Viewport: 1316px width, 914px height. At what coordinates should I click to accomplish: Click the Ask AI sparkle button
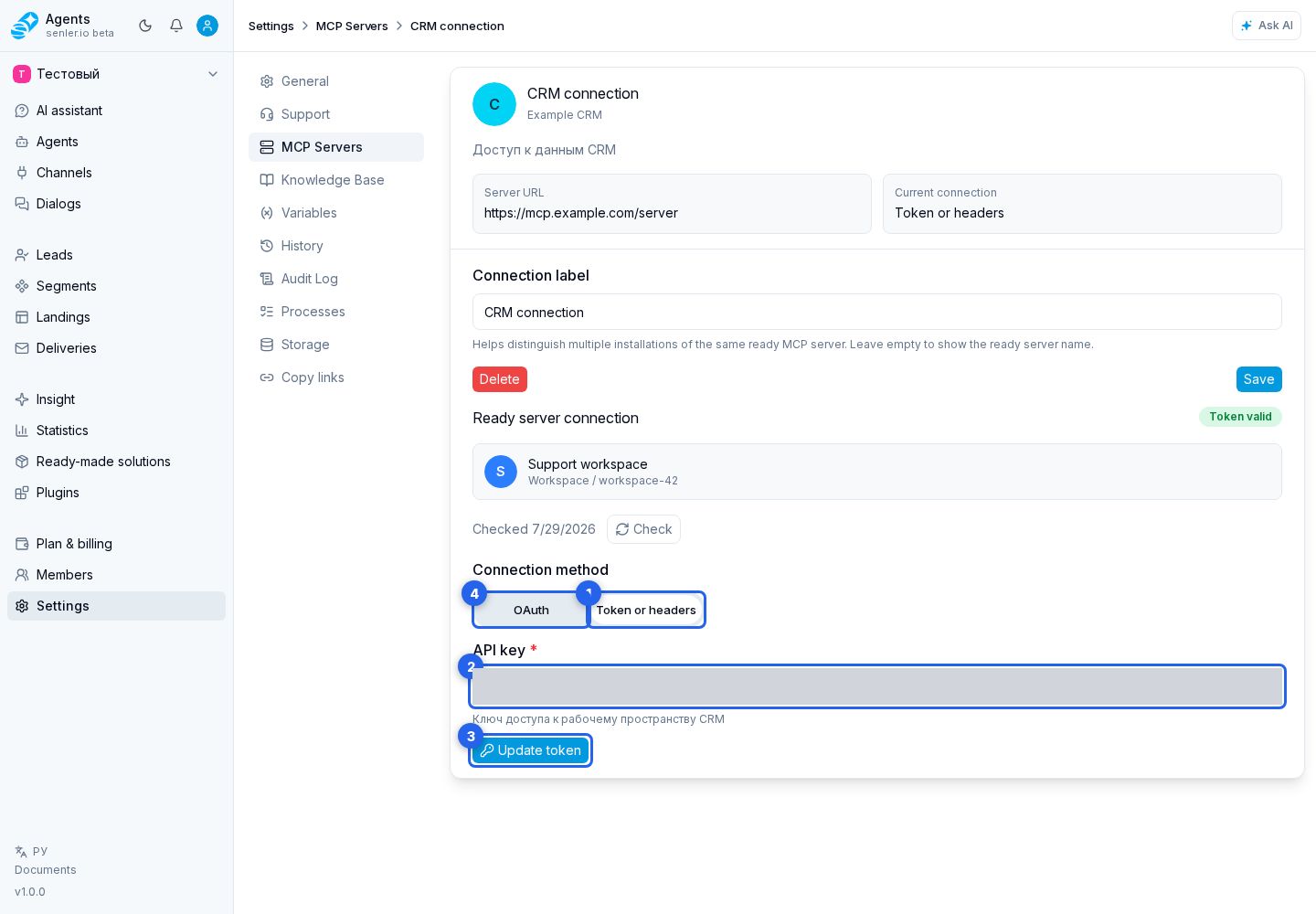(1266, 26)
